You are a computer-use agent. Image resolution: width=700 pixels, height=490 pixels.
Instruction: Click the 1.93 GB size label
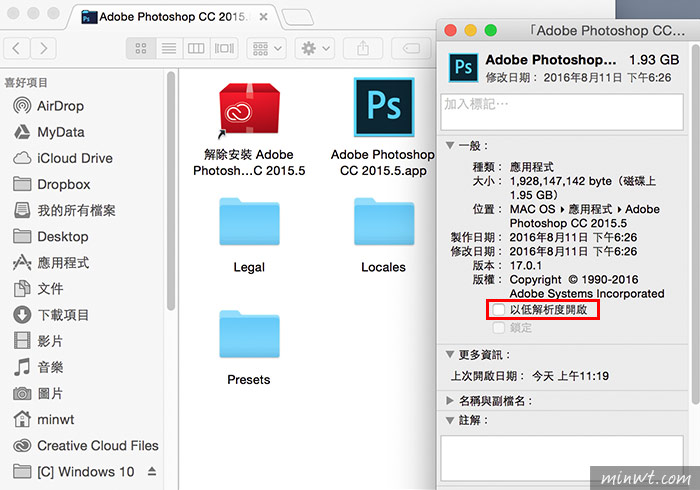tap(654, 59)
